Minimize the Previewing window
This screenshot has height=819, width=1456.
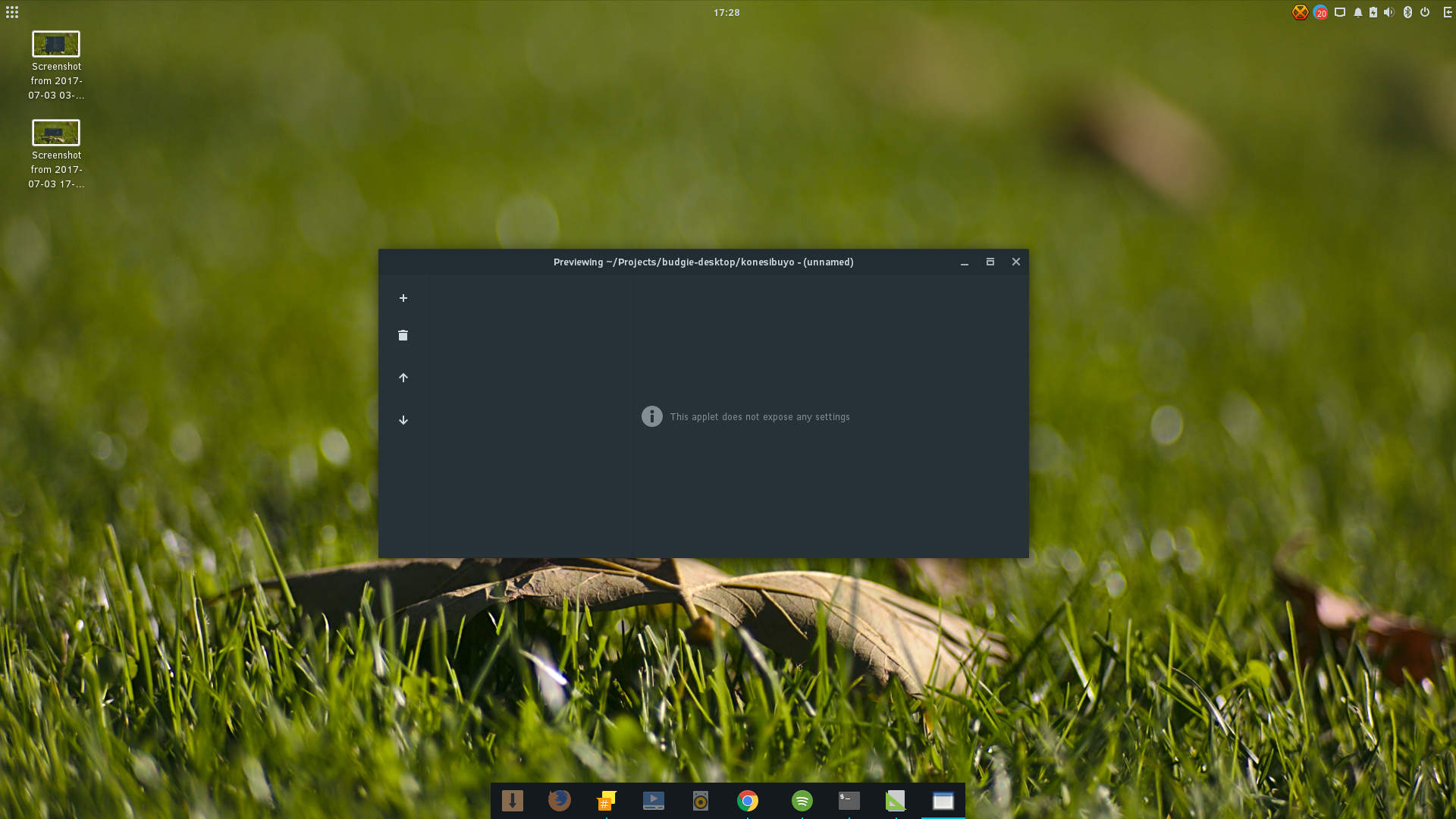click(965, 262)
